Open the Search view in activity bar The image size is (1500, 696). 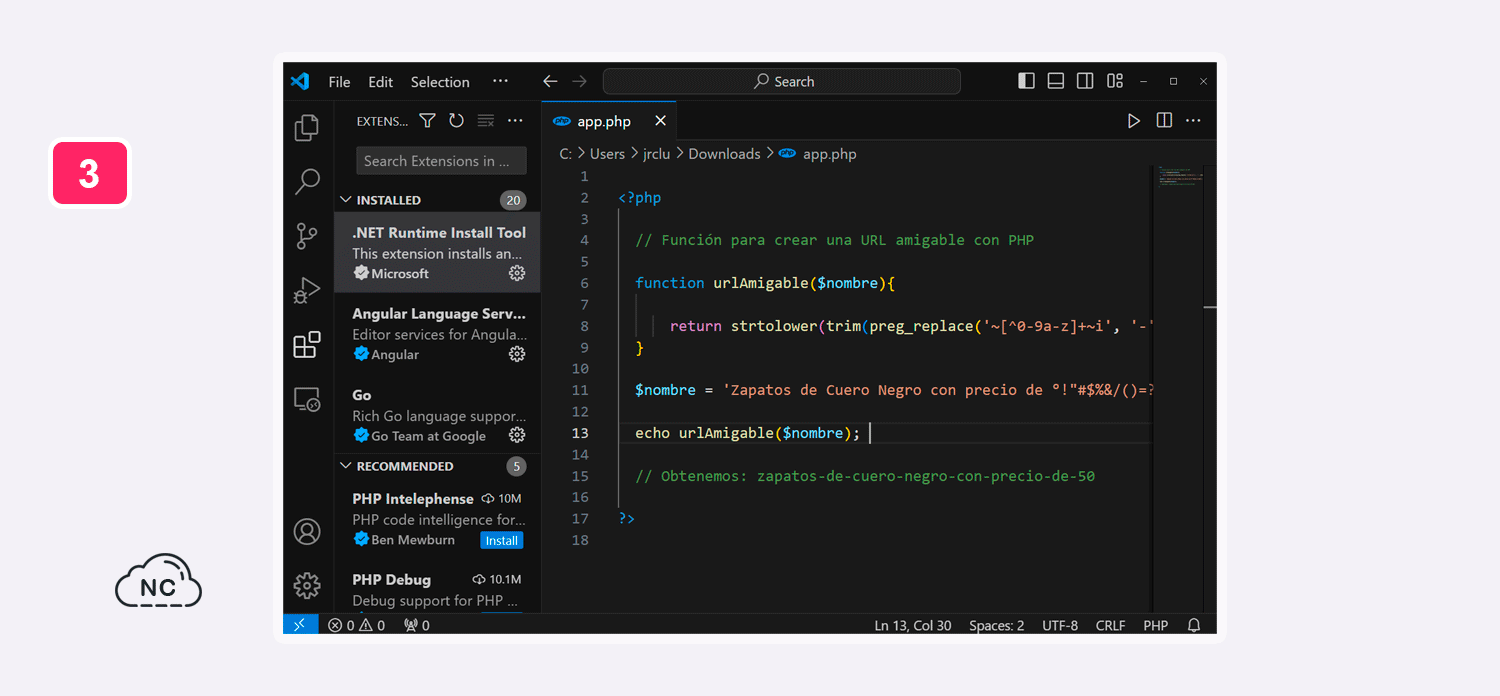tap(307, 182)
